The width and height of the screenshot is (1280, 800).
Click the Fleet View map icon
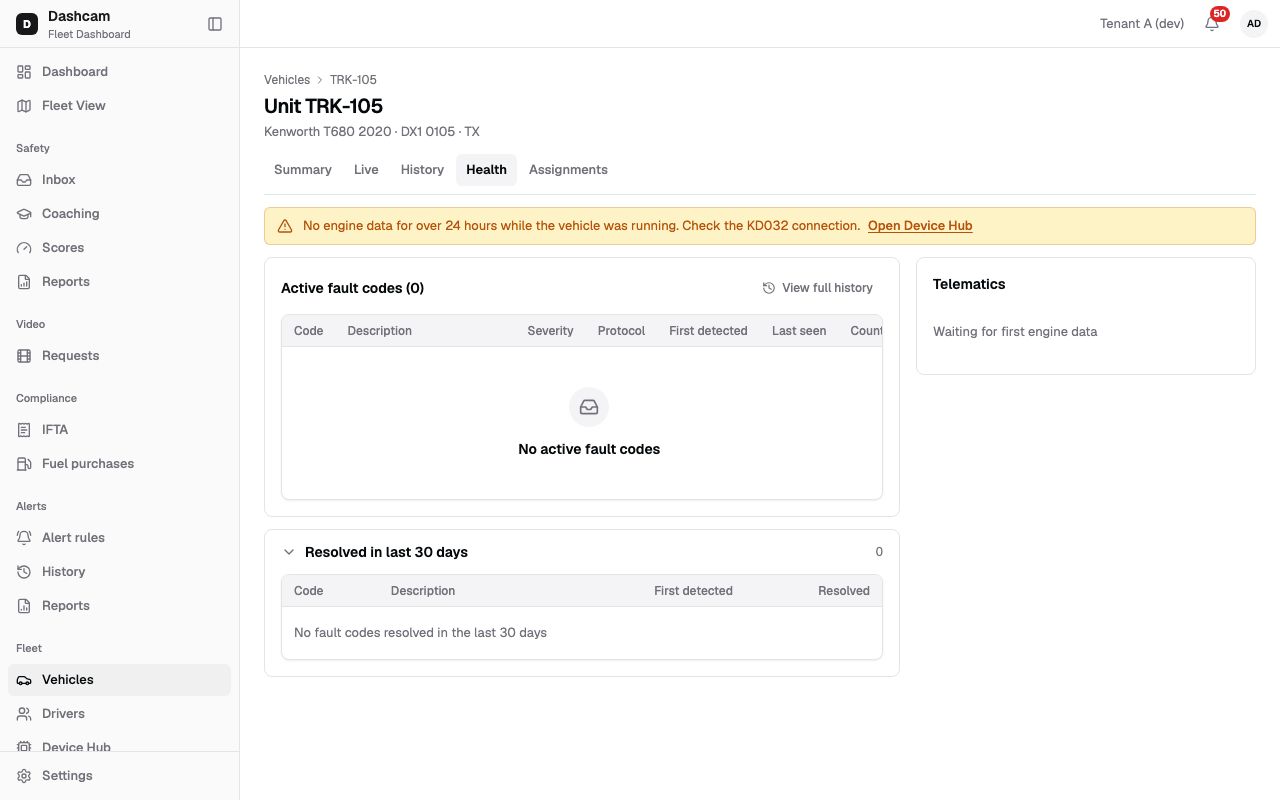pyautogui.click(x=24, y=106)
